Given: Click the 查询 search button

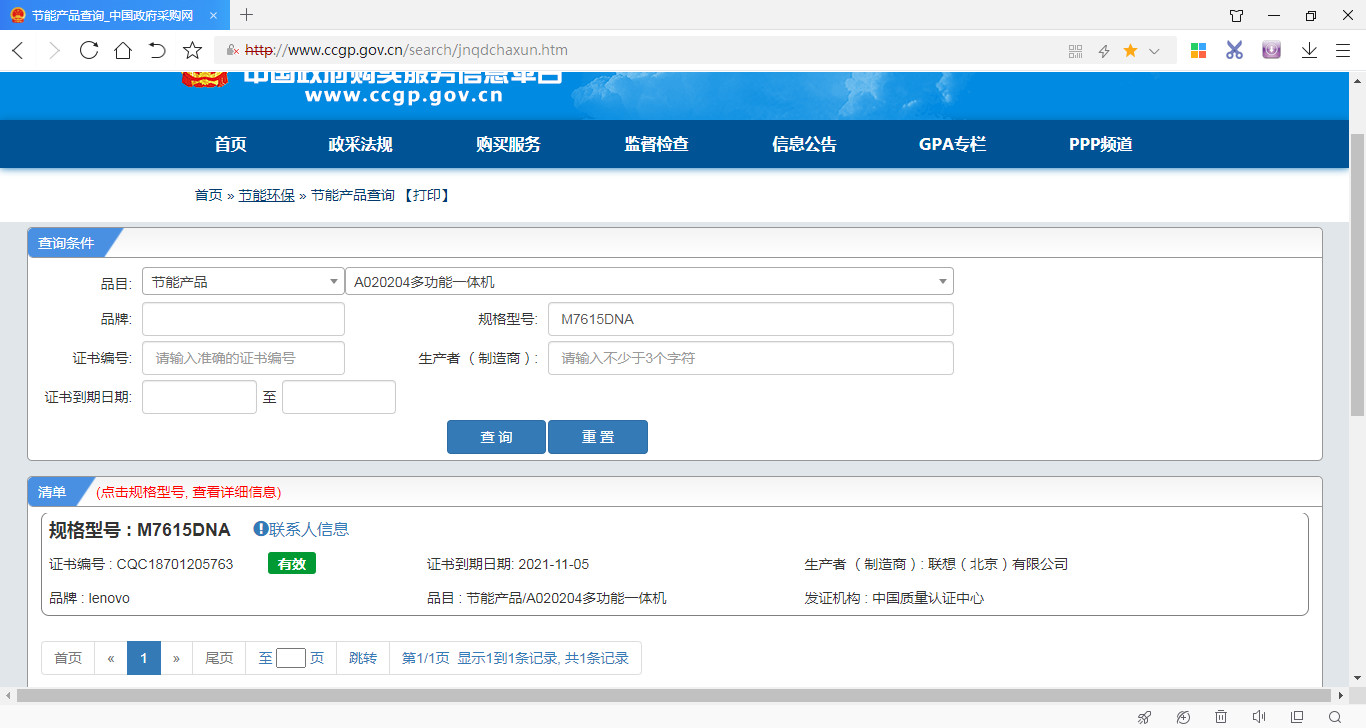Looking at the screenshot, I should (496, 437).
